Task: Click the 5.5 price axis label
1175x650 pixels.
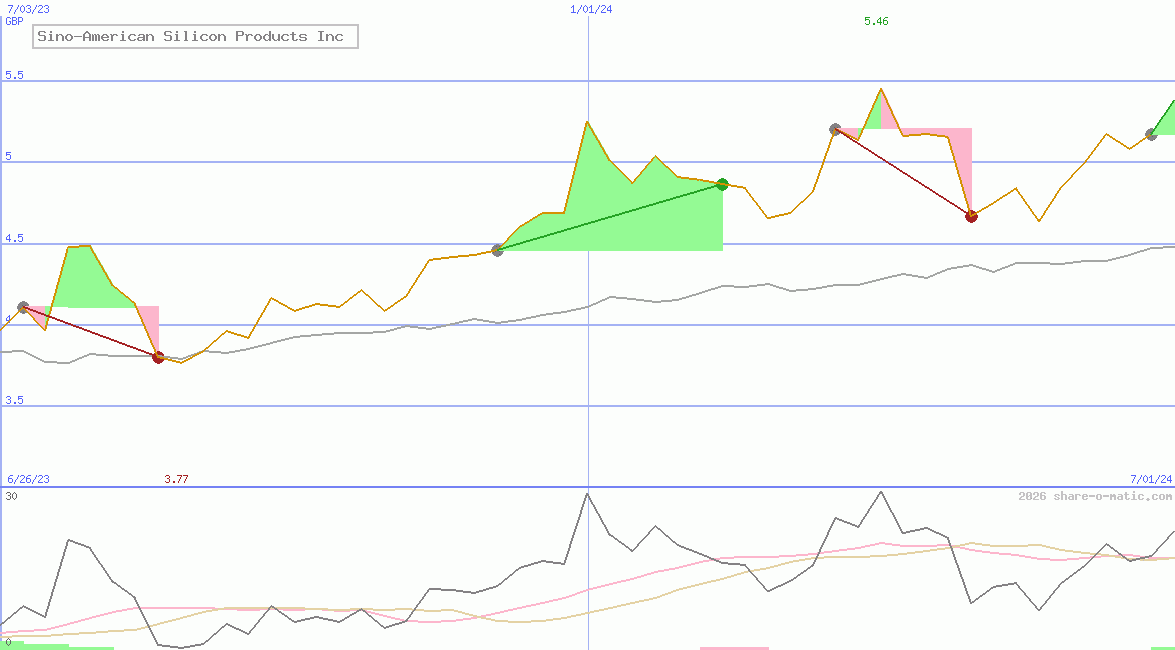Action: pyautogui.click(x=14, y=75)
